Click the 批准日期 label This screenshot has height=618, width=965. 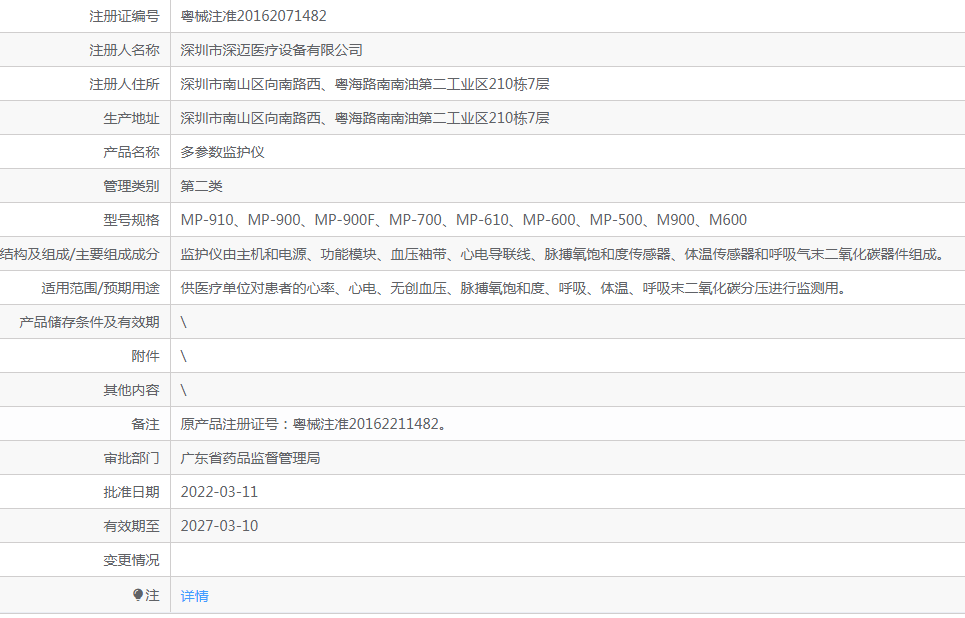[x=131, y=492]
